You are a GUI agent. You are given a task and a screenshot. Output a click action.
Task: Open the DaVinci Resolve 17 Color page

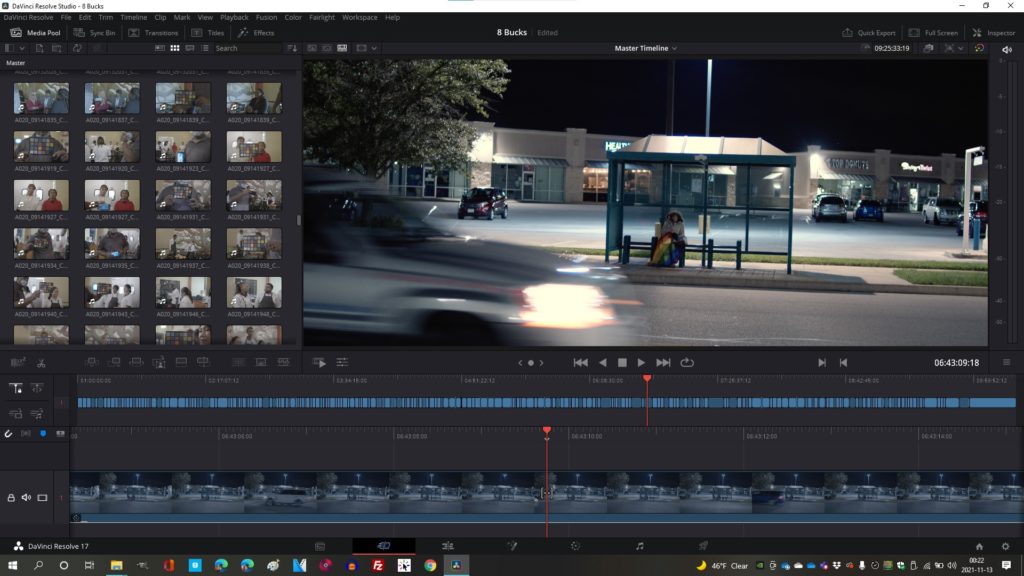(575, 546)
